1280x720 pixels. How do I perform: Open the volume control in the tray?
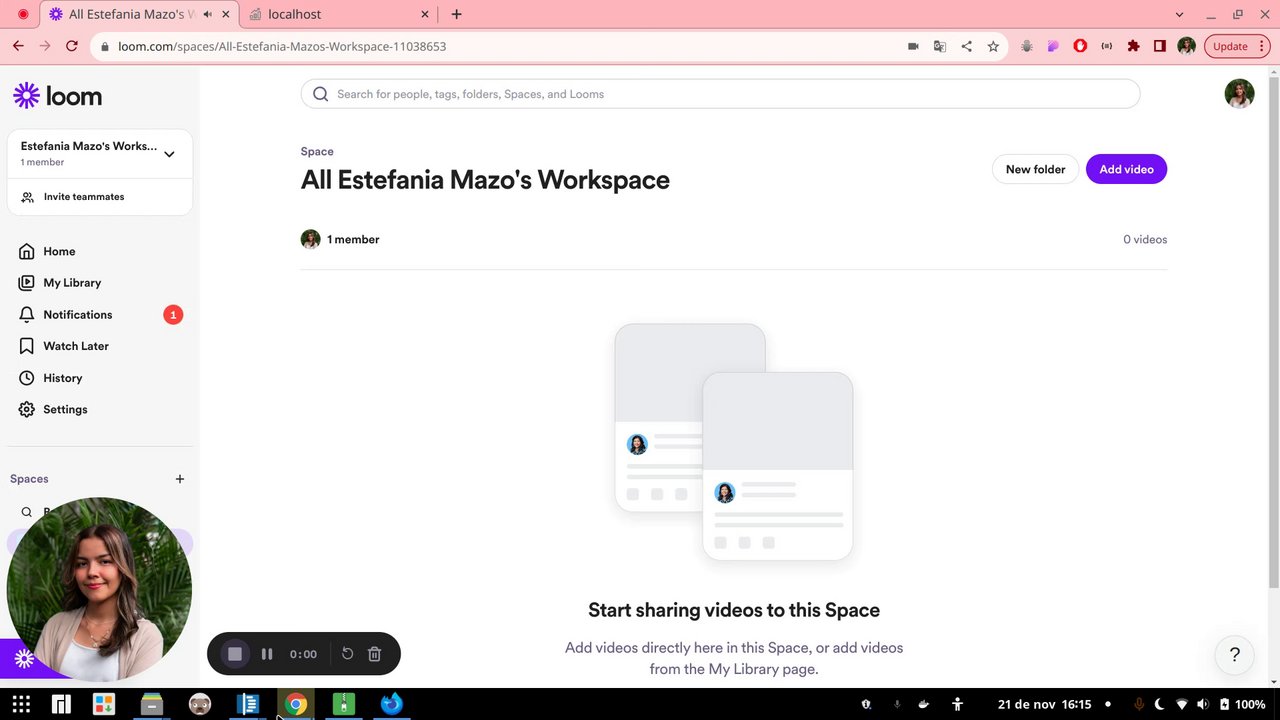tap(1203, 704)
